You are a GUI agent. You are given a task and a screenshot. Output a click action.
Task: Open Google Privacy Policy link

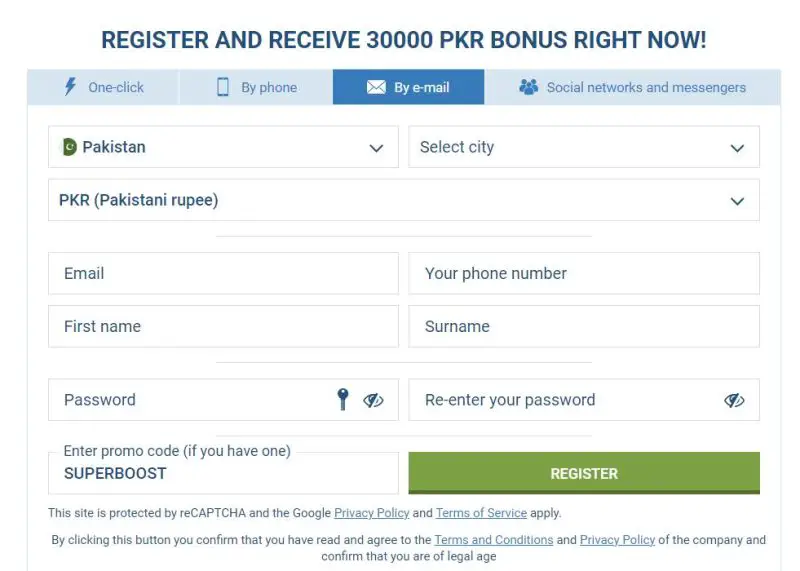371,513
